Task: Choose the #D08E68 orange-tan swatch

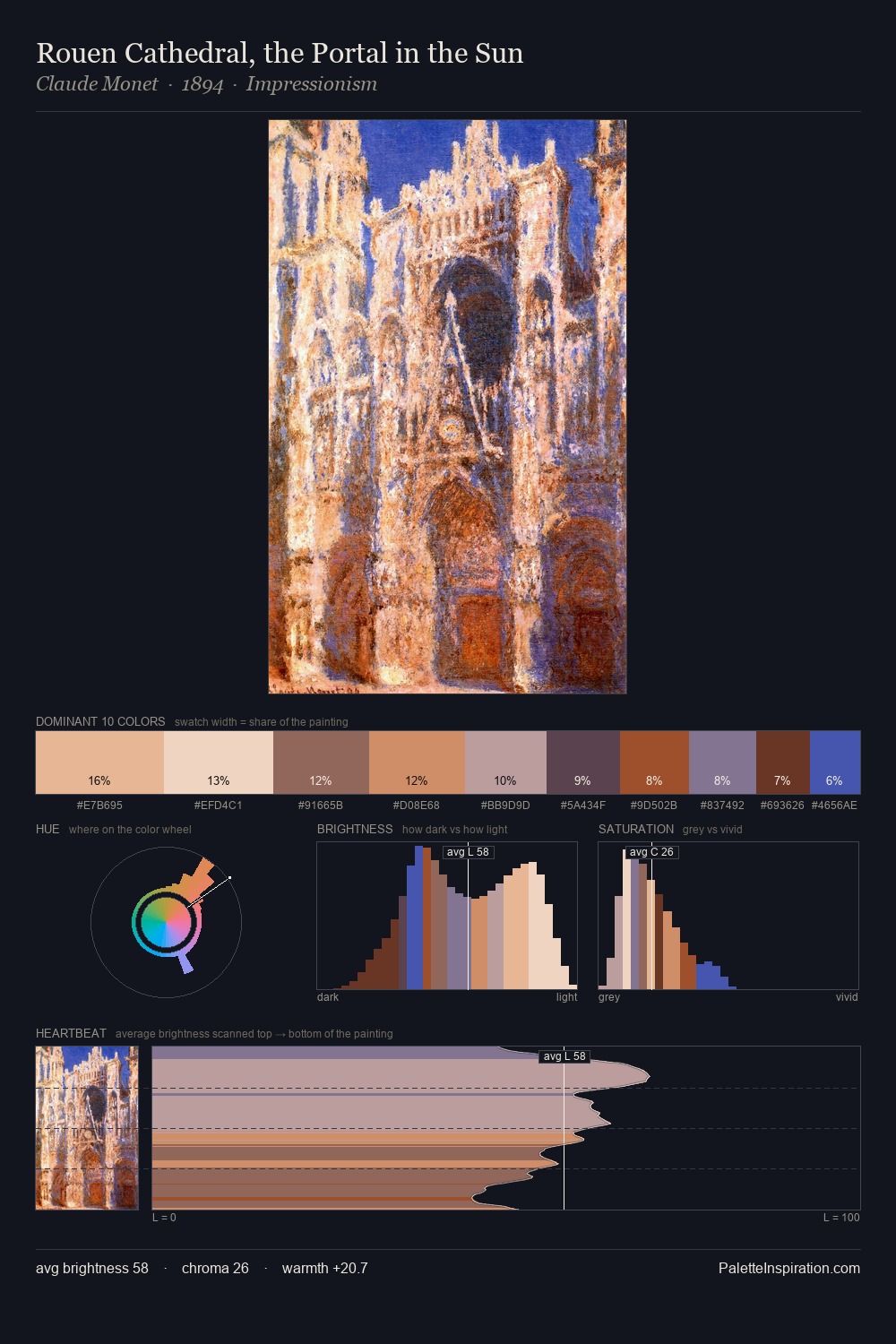Action: point(417,762)
